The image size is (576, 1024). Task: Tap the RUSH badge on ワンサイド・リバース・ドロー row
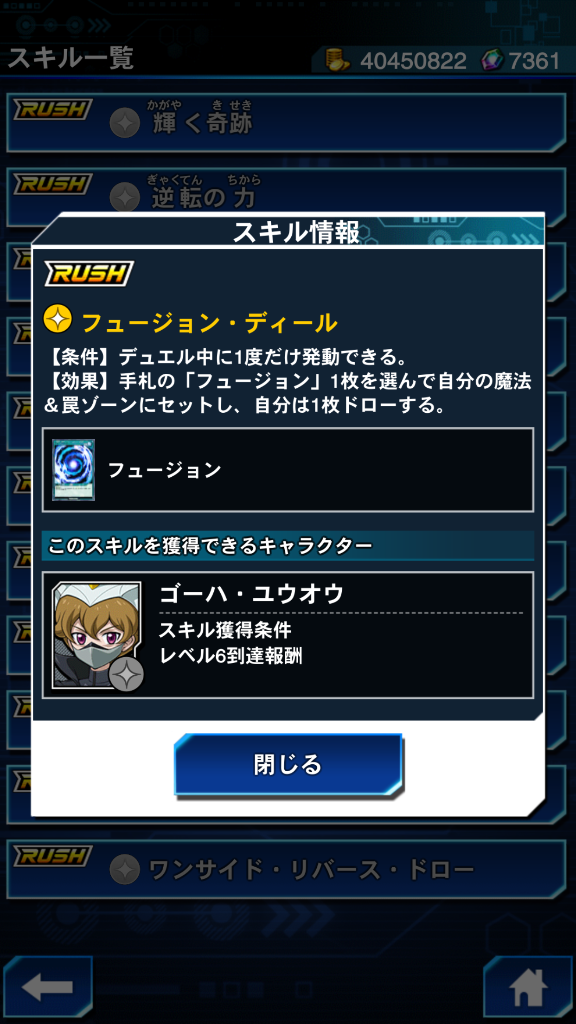(53, 856)
